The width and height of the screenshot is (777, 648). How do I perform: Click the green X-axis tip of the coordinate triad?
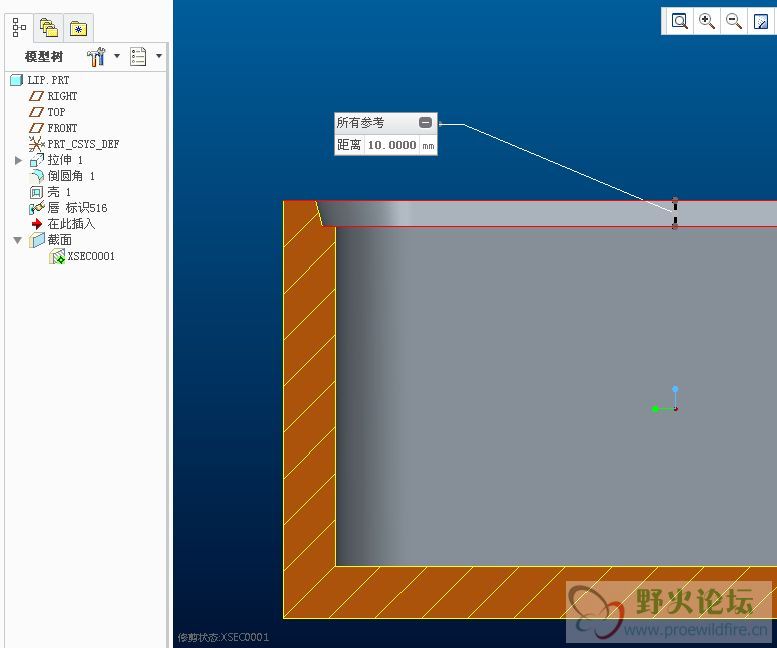(x=655, y=409)
